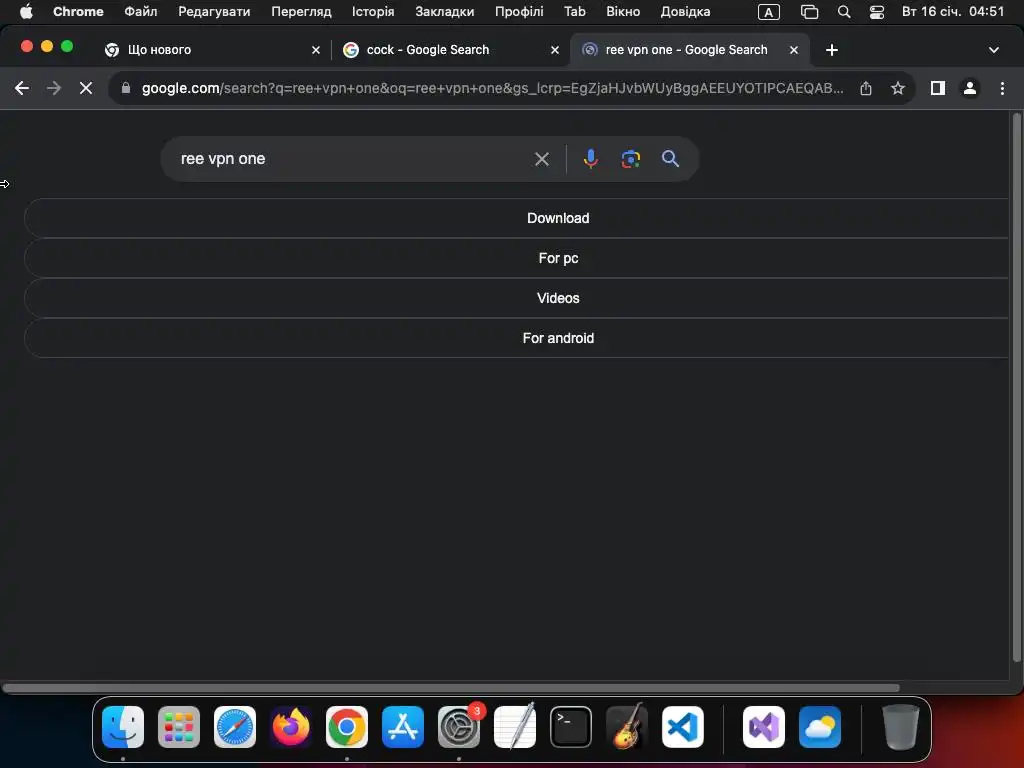The width and height of the screenshot is (1024, 768).
Task: Open the Довідка menu
Action: point(685,12)
